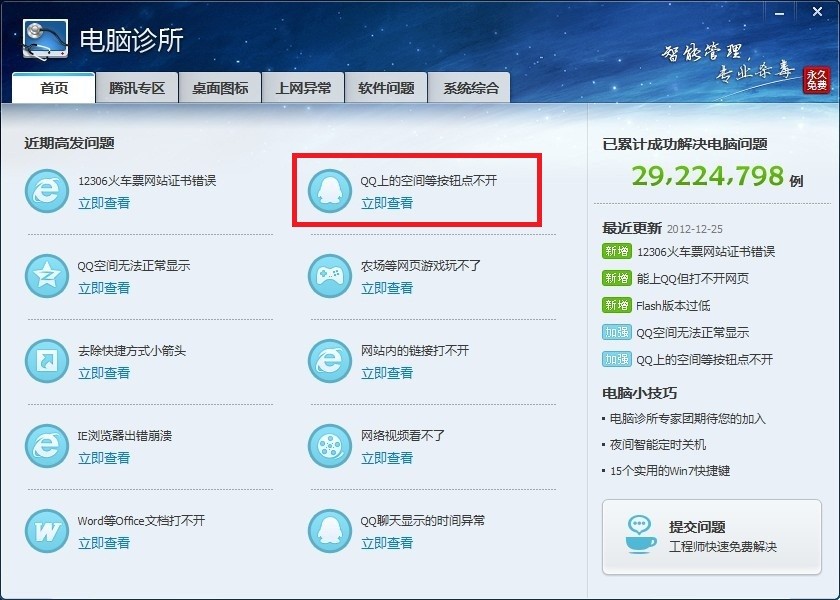Viewport: 840px width, 600px height.
Task: Go to the 系统综合 tab
Action: [x=470, y=88]
